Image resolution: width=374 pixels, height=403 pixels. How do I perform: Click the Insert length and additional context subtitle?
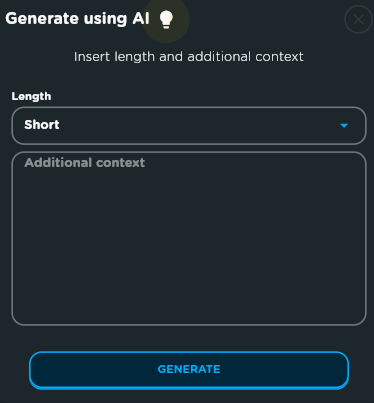(189, 57)
